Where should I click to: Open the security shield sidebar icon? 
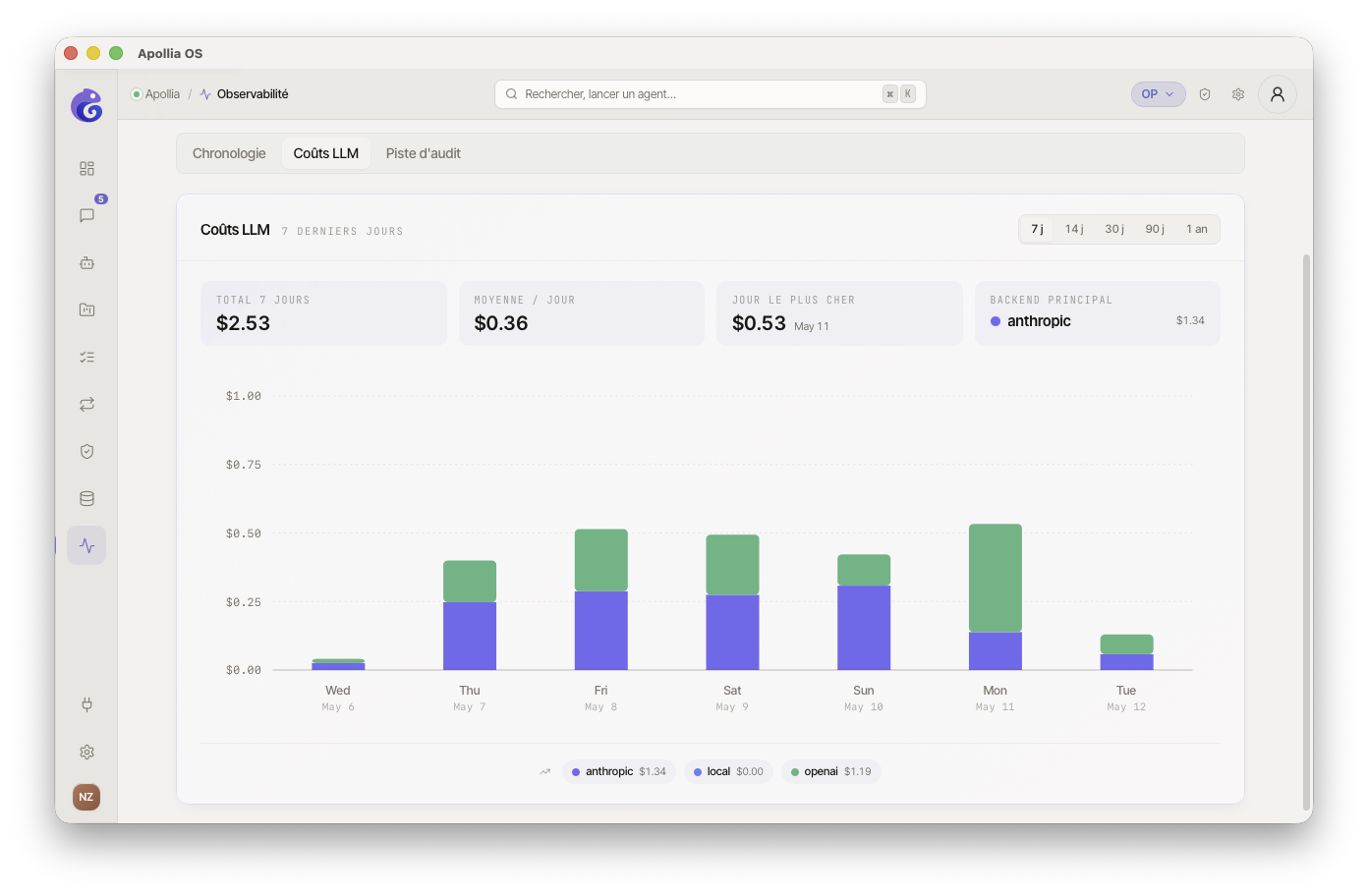tap(86, 451)
